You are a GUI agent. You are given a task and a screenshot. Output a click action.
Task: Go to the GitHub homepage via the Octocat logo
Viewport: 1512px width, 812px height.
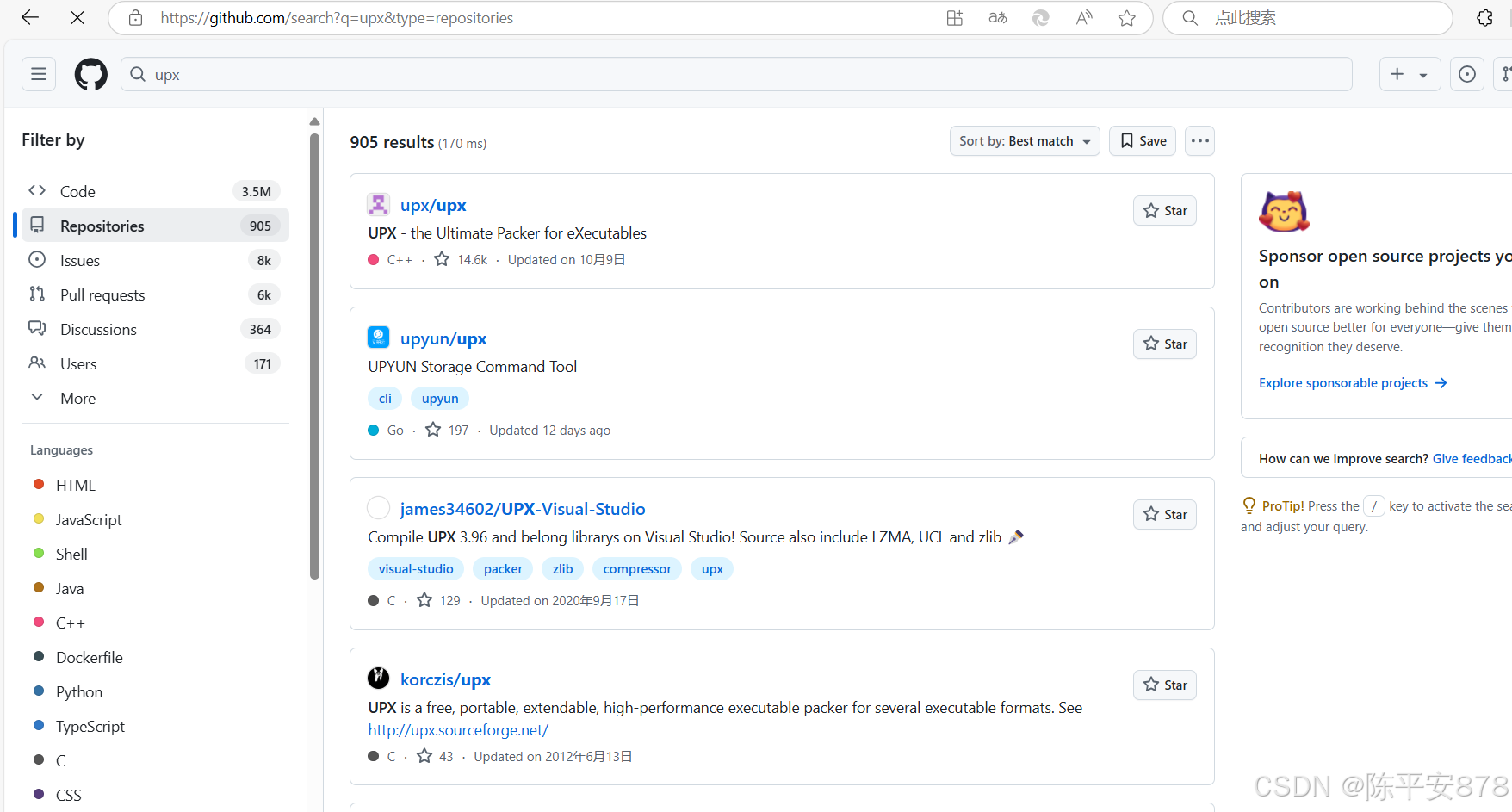(x=91, y=74)
